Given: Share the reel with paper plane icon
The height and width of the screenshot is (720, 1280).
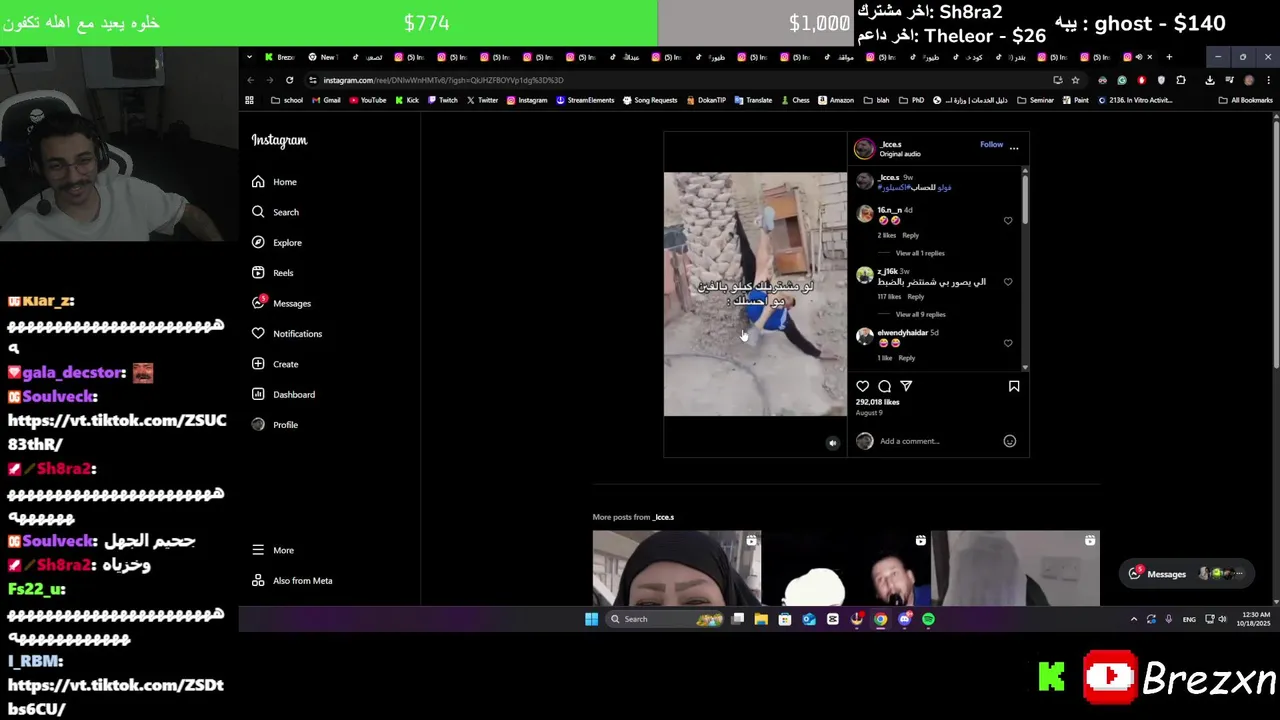Looking at the screenshot, I should (x=906, y=386).
